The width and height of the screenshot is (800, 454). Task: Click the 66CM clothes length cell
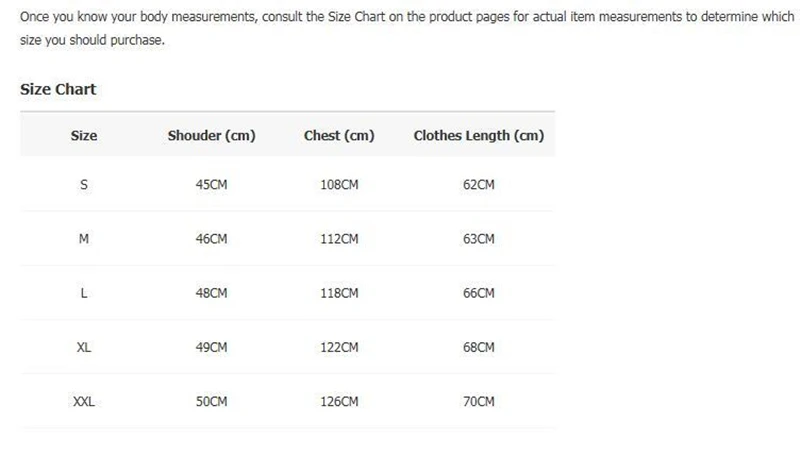pos(479,293)
